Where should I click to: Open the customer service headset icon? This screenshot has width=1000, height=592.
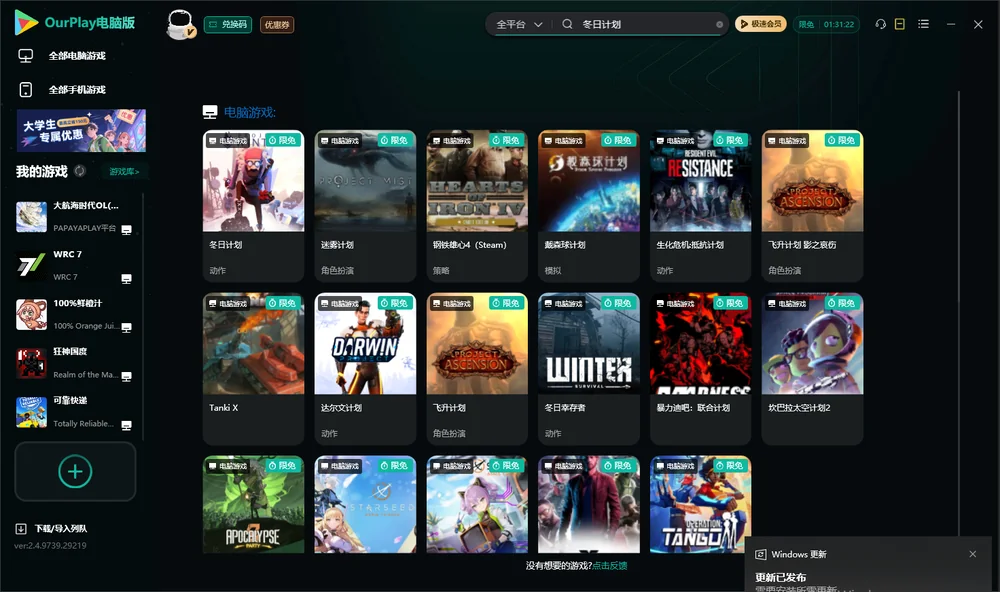point(880,24)
